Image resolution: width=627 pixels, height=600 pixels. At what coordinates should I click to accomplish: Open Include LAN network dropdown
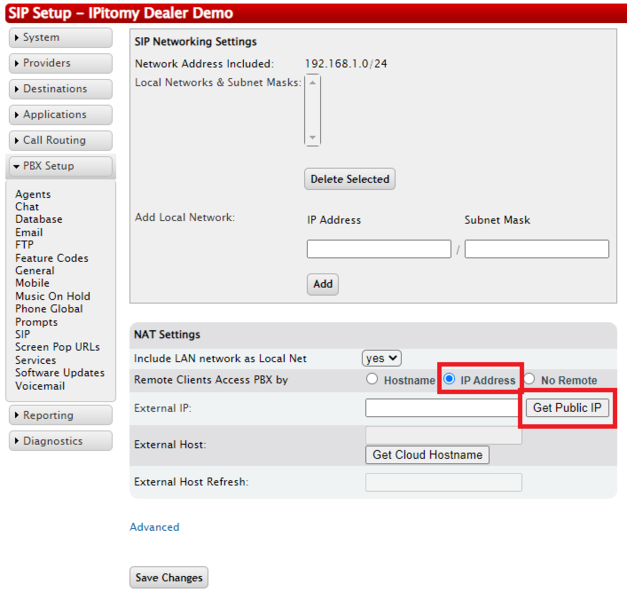click(x=381, y=358)
